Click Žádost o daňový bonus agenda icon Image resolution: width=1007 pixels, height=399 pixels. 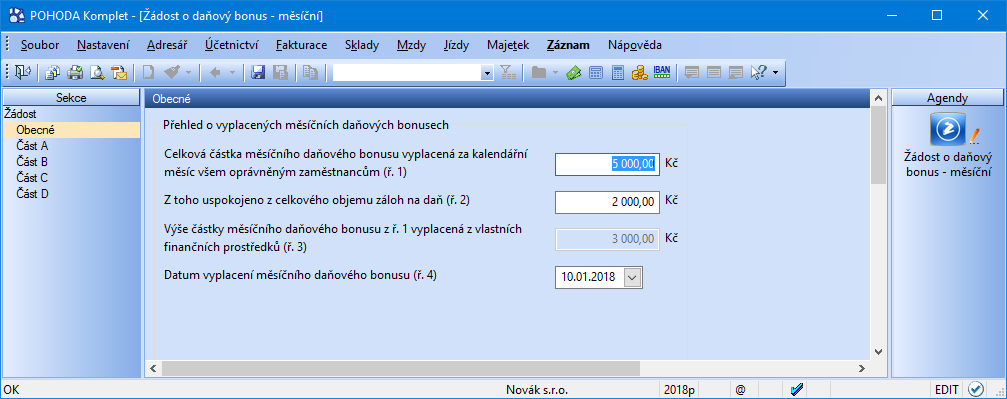pos(949,129)
